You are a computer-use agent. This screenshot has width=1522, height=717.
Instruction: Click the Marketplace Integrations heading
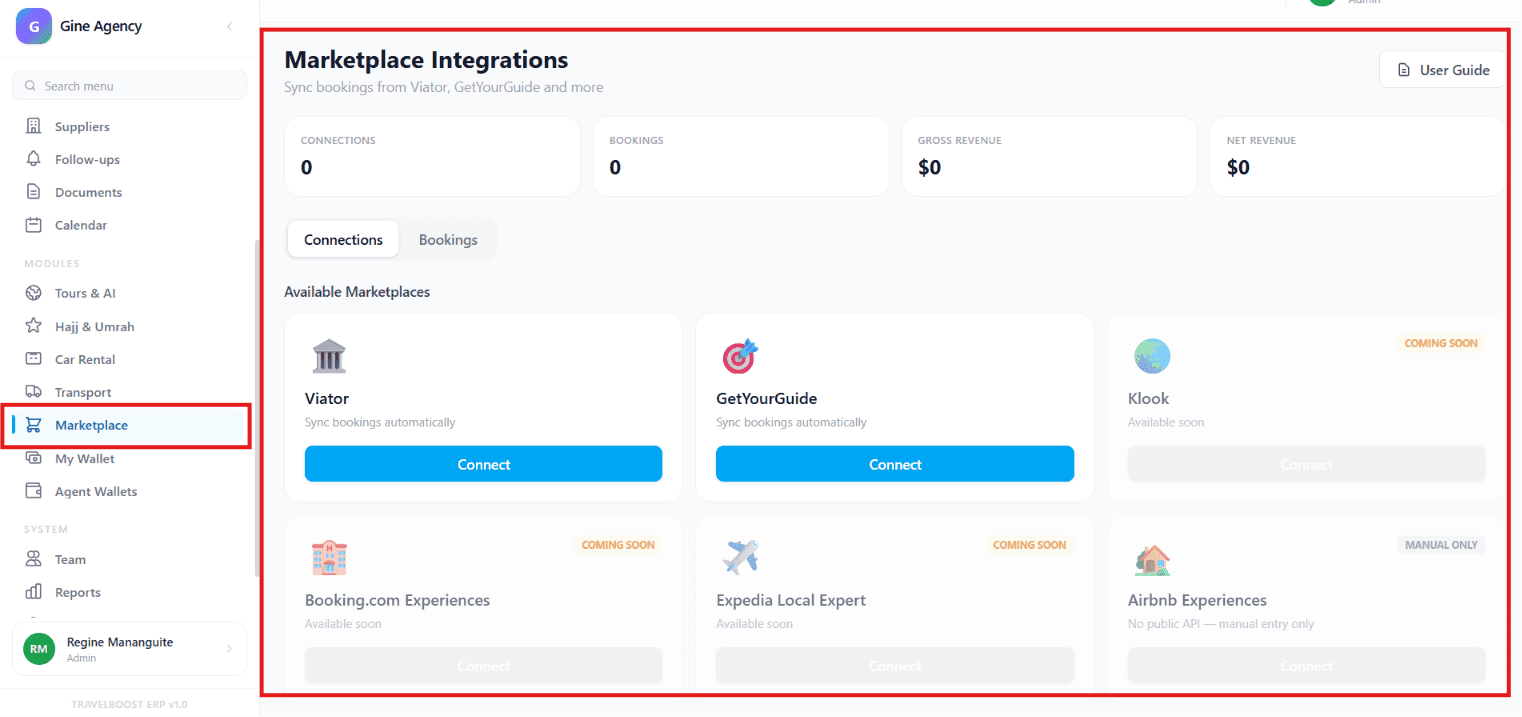[x=426, y=60]
